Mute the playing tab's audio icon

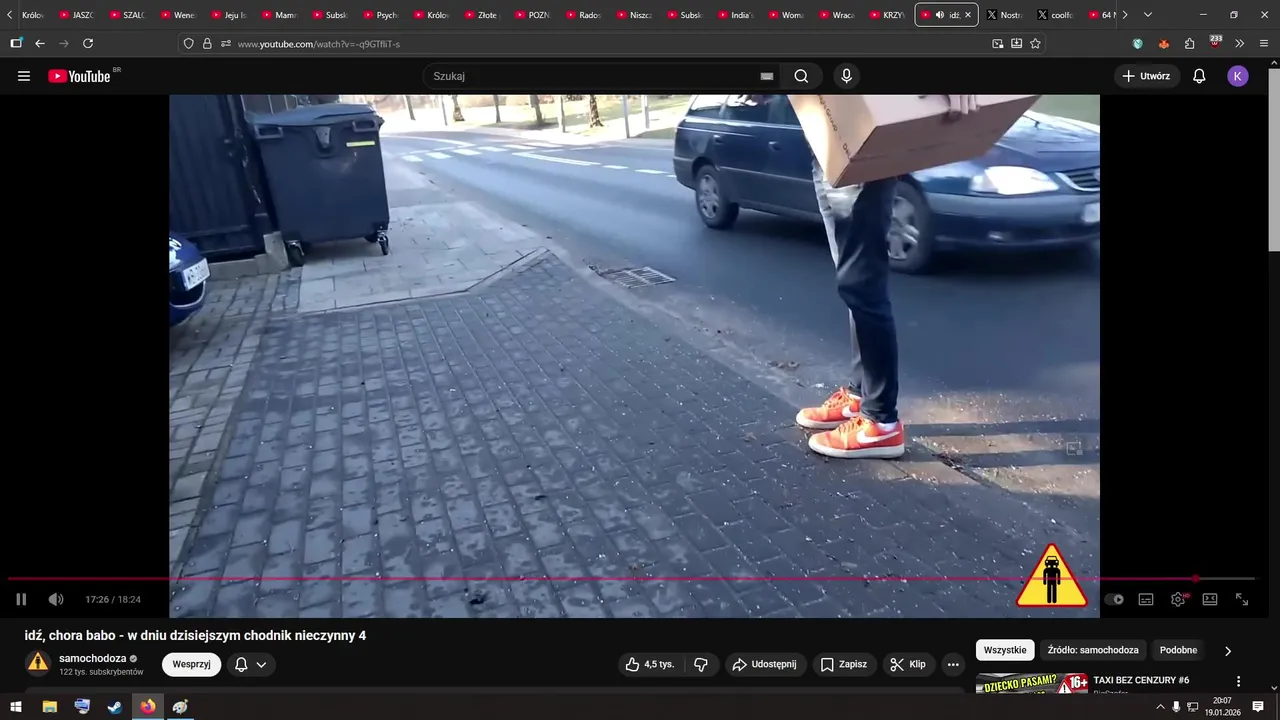pos(939,15)
